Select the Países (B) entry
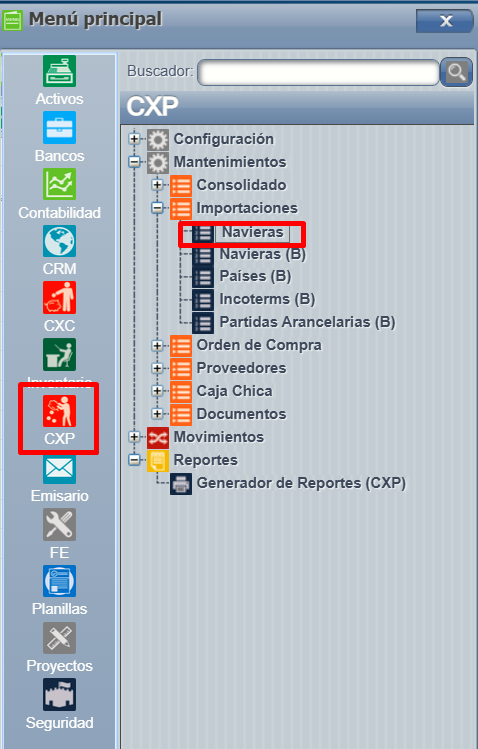Screen dimensions: 478x749 click(x=255, y=277)
